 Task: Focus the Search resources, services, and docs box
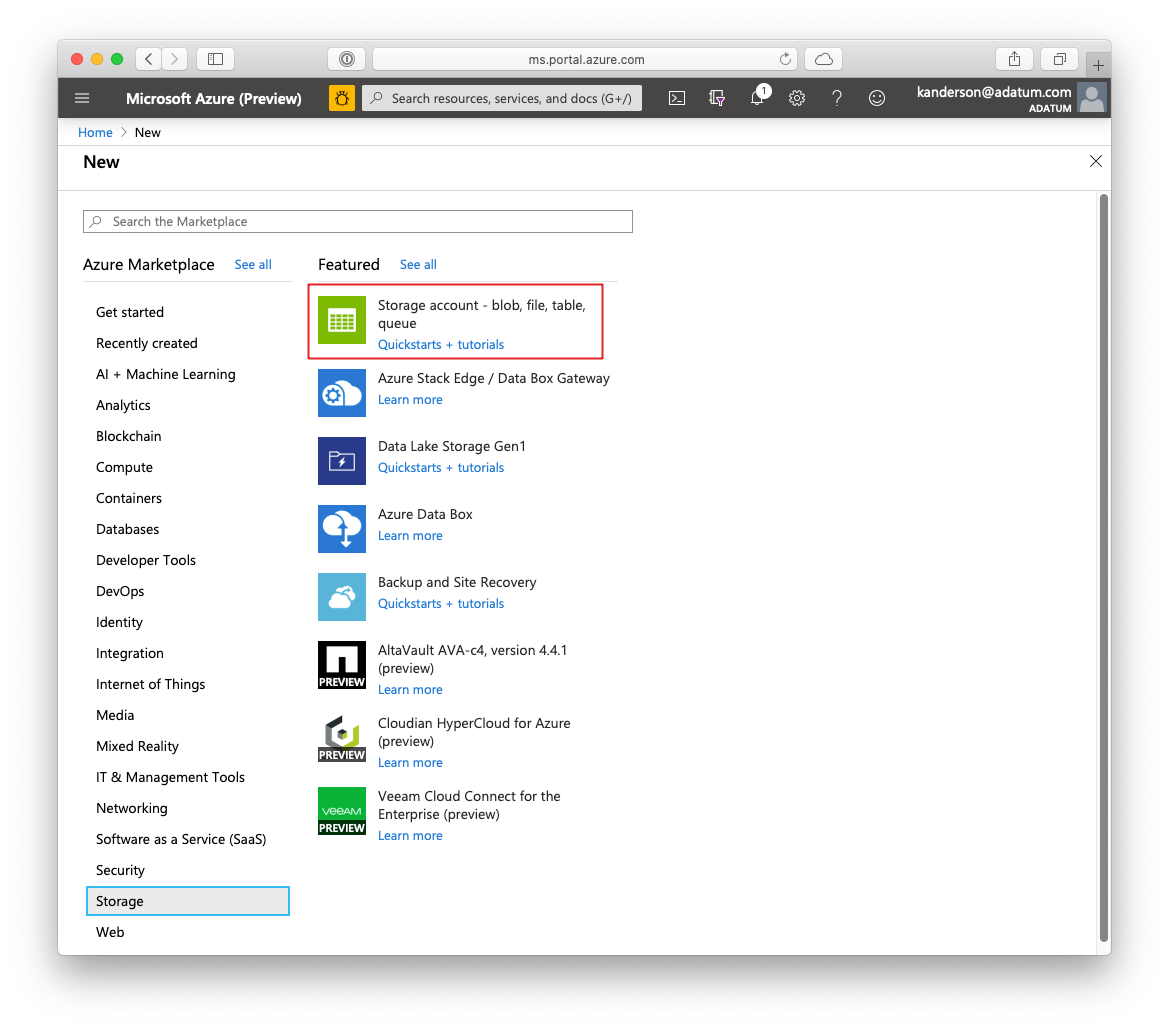point(502,98)
